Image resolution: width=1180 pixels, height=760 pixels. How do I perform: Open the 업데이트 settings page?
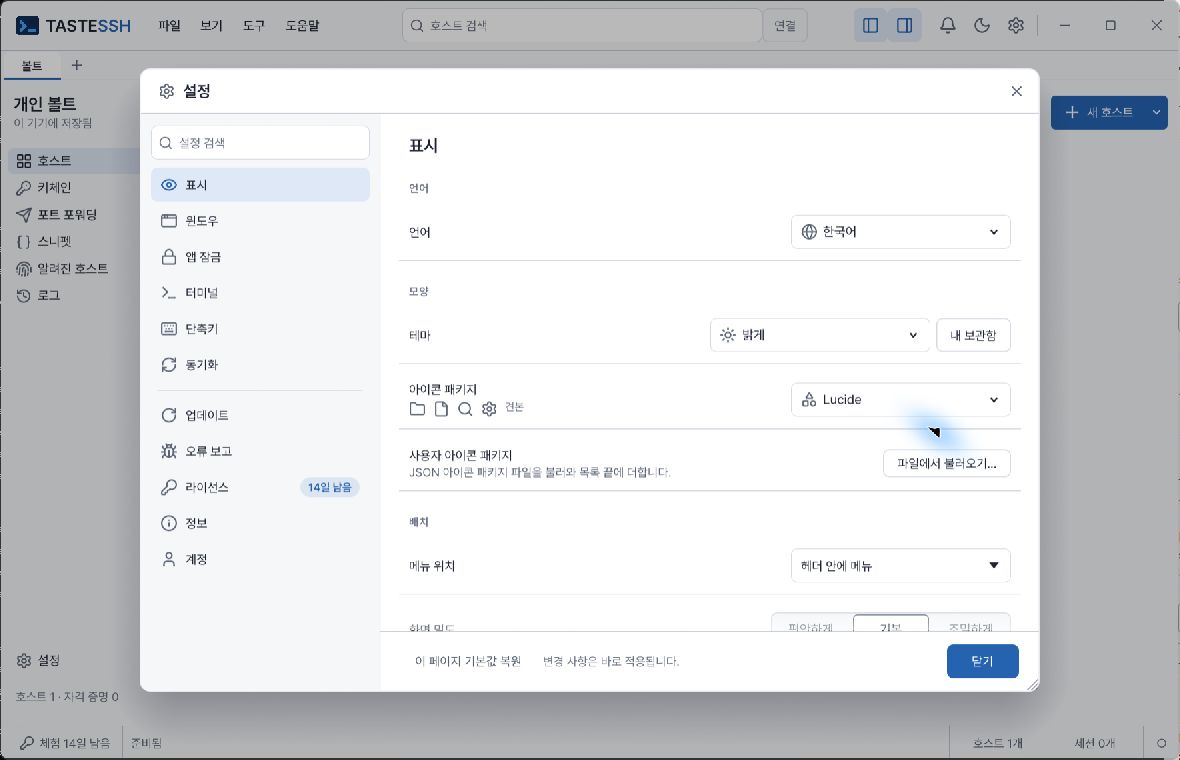click(260, 415)
